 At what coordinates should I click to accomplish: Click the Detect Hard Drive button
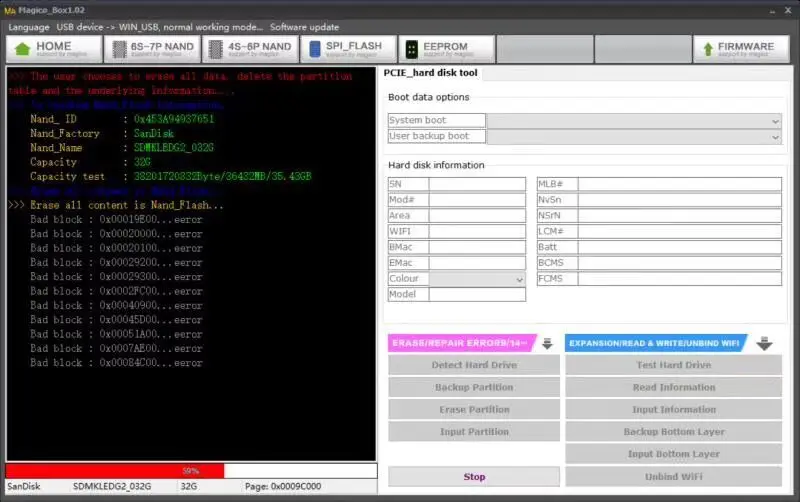click(x=474, y=365)
